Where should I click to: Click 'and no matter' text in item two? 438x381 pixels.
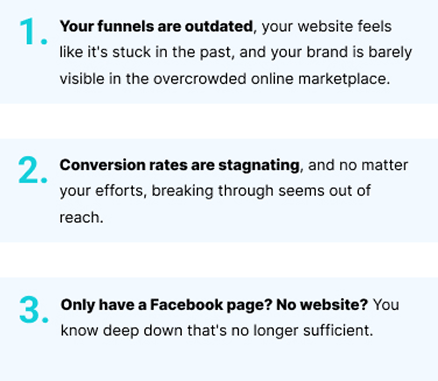pos(358,165)
